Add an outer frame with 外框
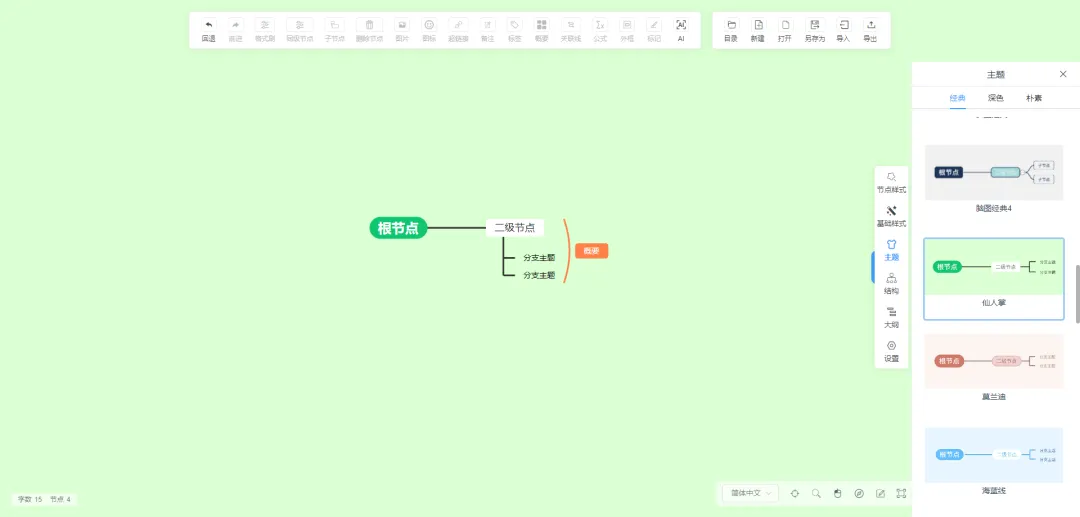1080x517 pixels. 627,25
